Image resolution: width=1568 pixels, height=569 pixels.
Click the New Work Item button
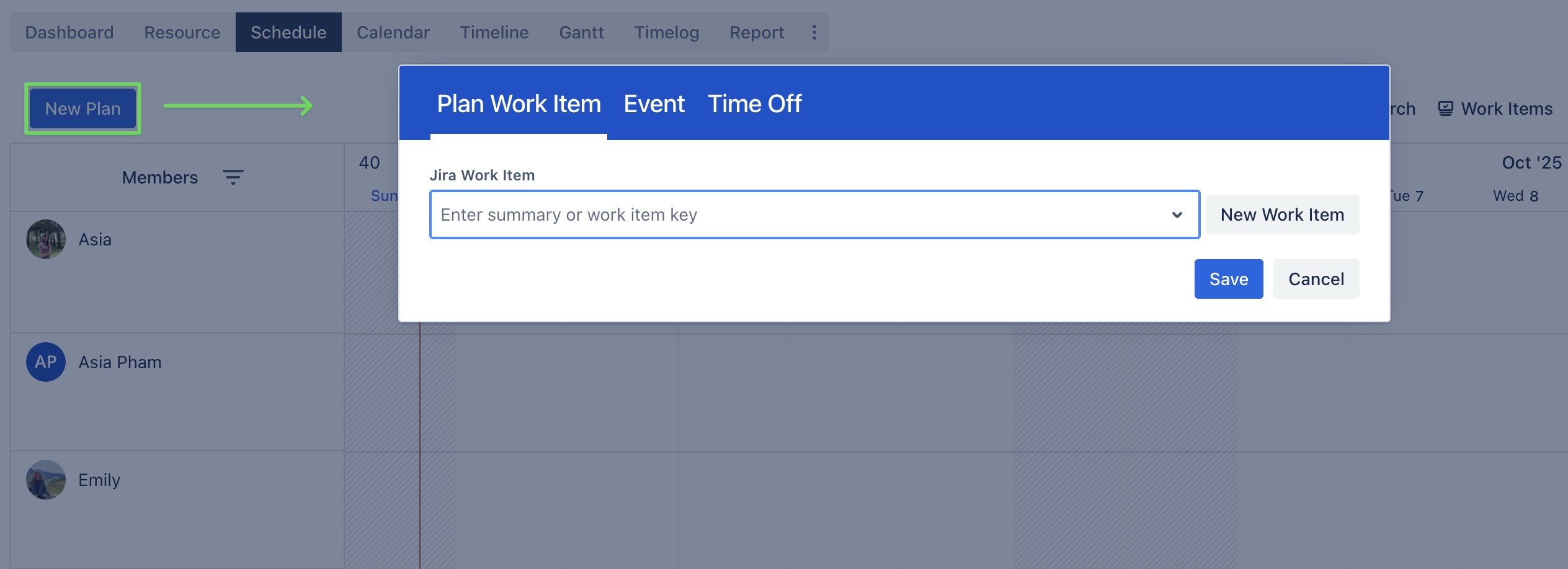click(1282, 214)
